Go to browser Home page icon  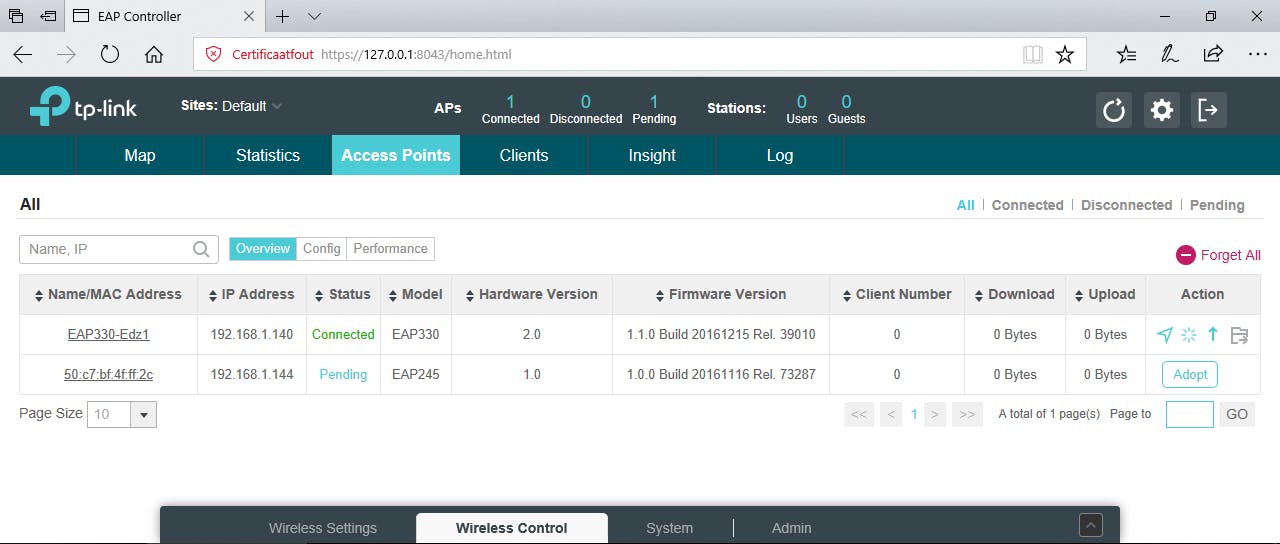[154, 54]
